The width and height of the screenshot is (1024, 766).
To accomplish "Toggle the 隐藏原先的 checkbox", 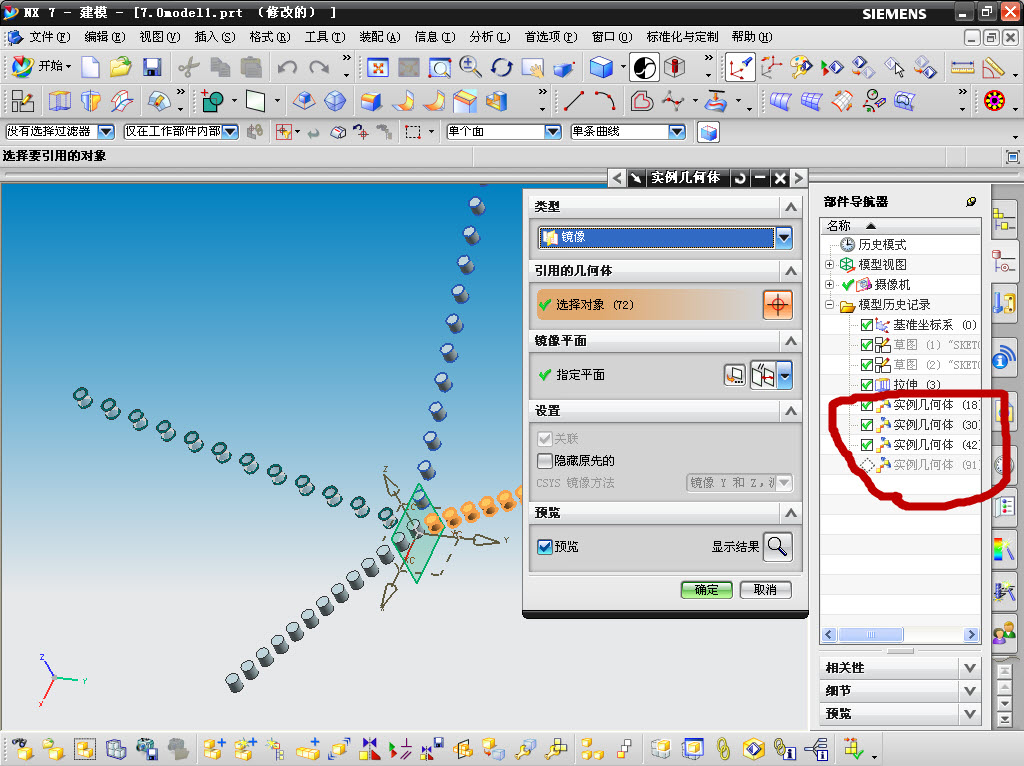I will pyautogui.click(x=545, y=461).
